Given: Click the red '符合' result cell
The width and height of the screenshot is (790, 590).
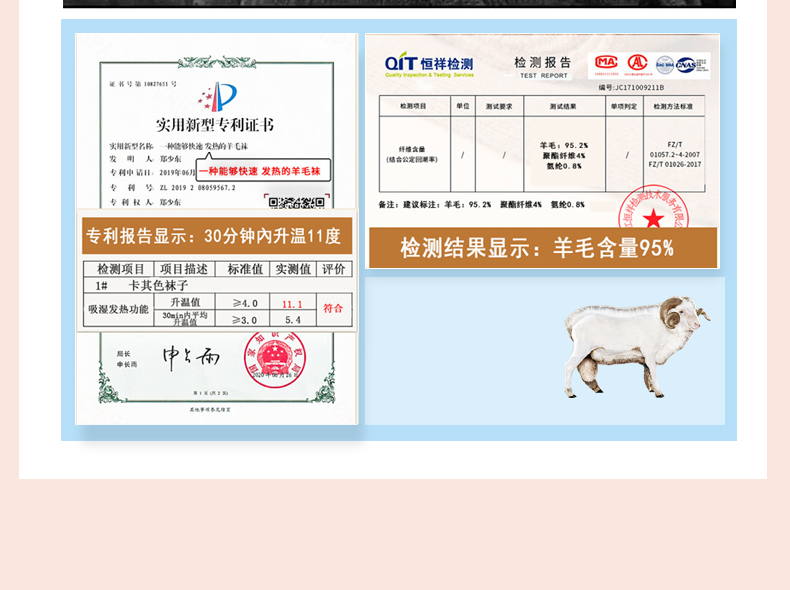Looking at the screenshot, I should pyautogui.click(x=333, y=308).
